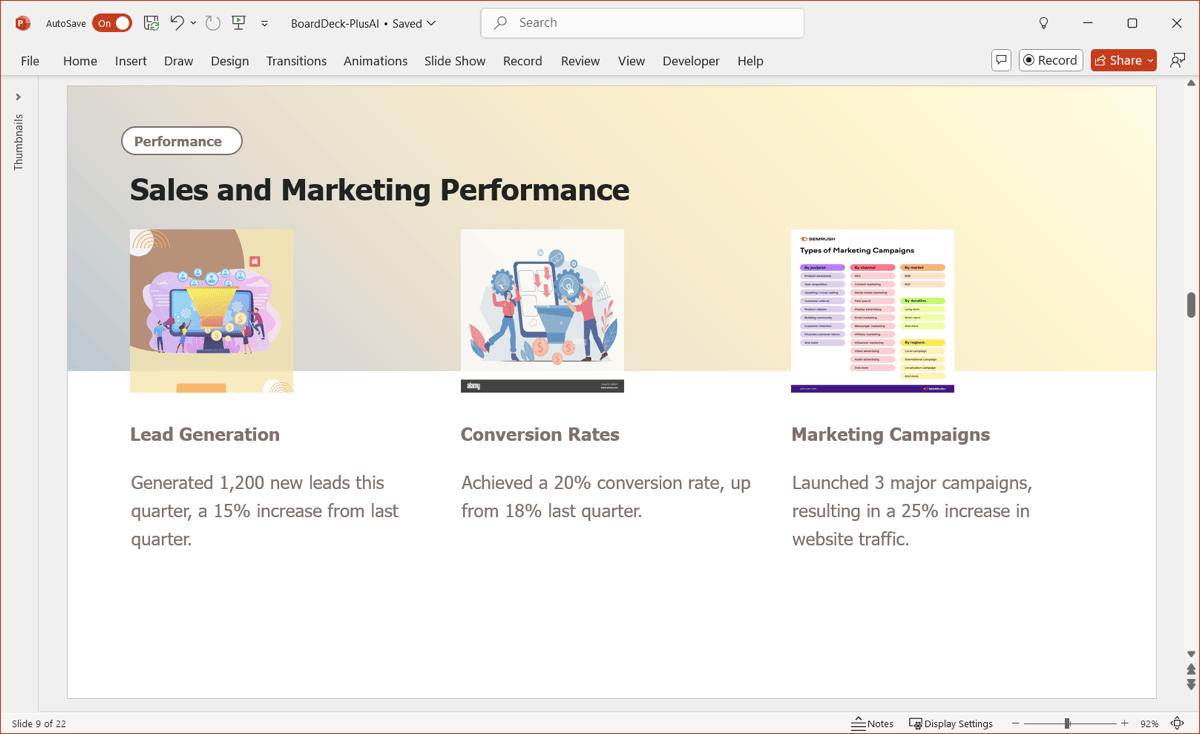The height and width of the screenshot is (734, 1200).
Task: Toggle the AutoSave switch off
Action: (x=112, y=23)
